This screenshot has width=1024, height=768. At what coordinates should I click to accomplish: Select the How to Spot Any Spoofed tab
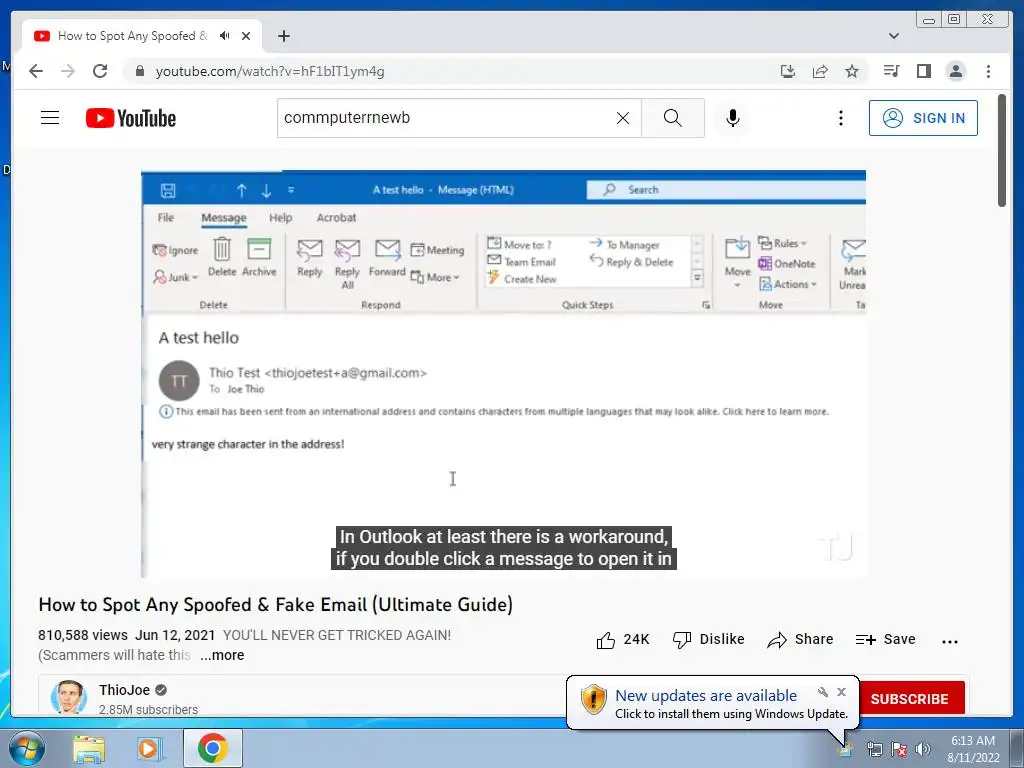(x=142, y=36)
